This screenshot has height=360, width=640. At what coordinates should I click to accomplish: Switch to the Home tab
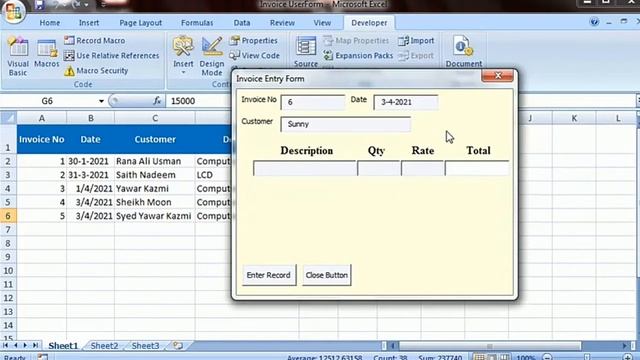[x=50, y=23]
